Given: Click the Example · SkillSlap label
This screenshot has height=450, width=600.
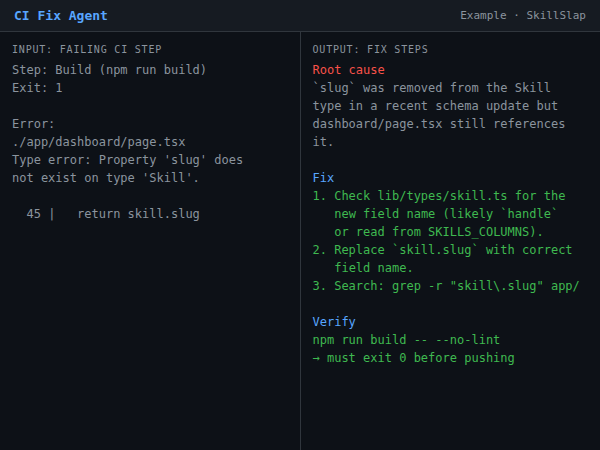Looking at the screenshot, I should click(x=523, y=16).
